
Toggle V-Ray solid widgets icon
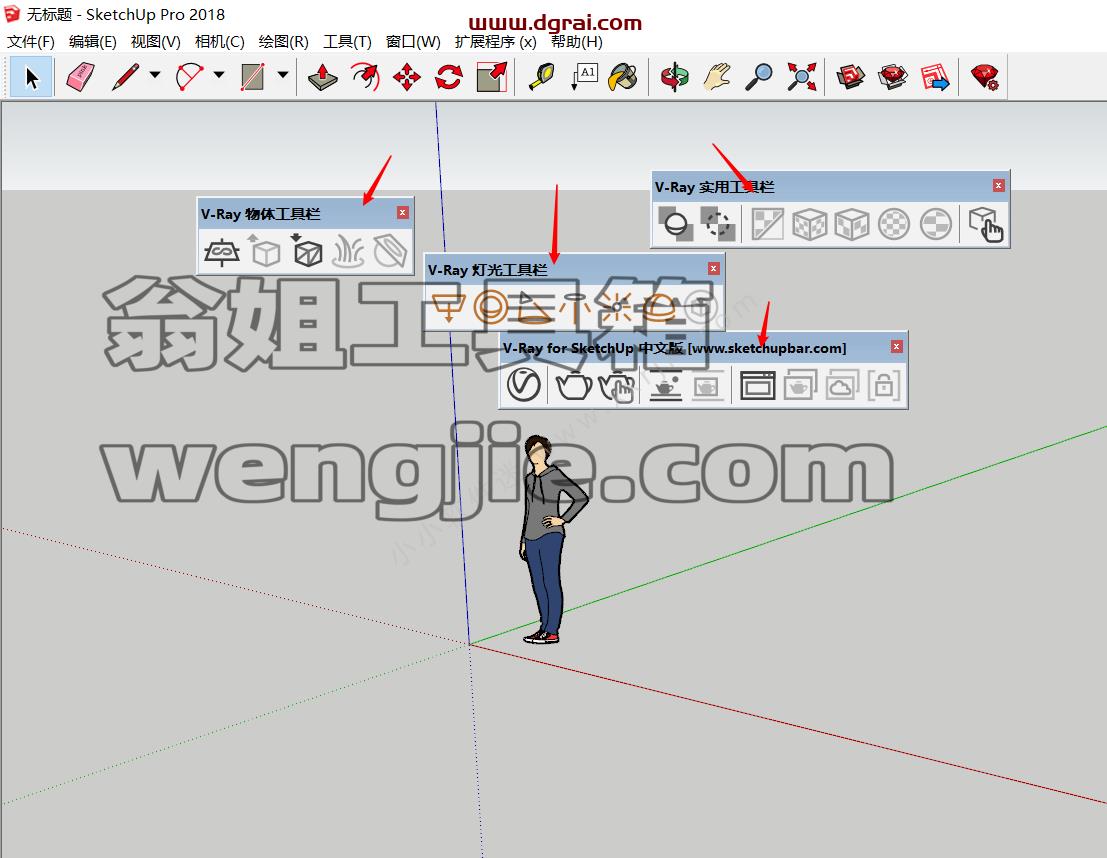point(675,224)
